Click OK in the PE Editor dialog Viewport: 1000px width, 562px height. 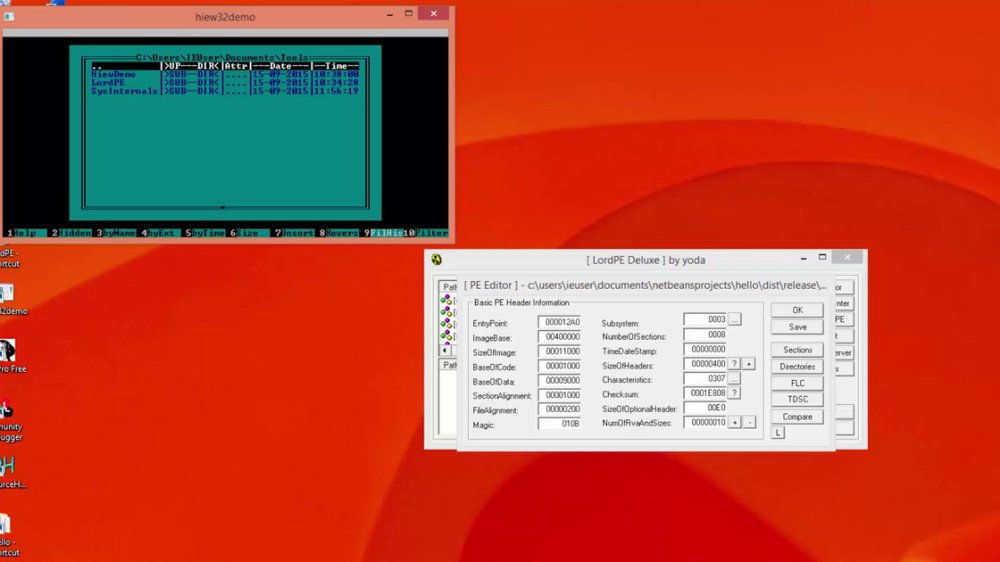(797, 310)
